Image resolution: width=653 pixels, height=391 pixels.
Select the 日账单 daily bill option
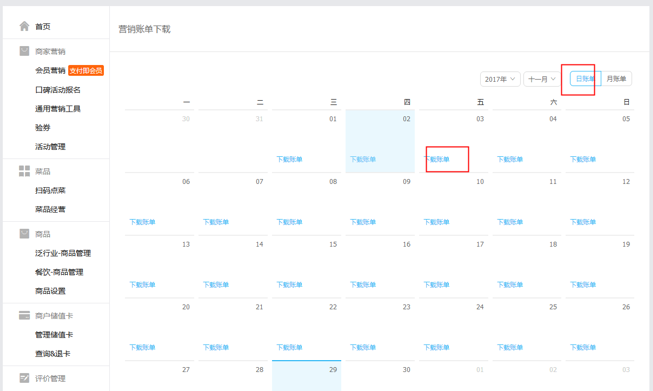[585, 79]
